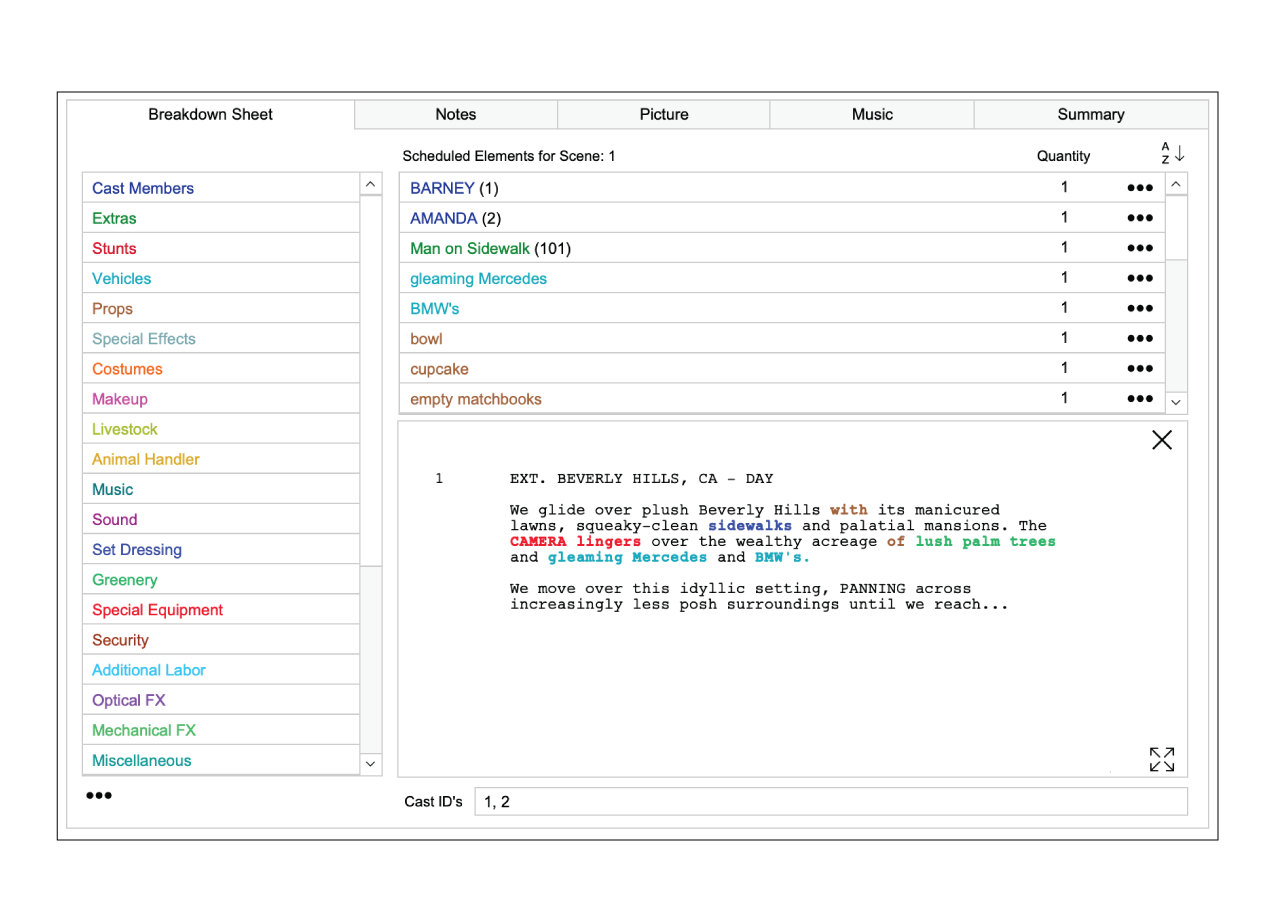The width and height of the screenshot is (1273, 923).
Task: Open options menu for gleaming Mercedes
Action: 1139,278
